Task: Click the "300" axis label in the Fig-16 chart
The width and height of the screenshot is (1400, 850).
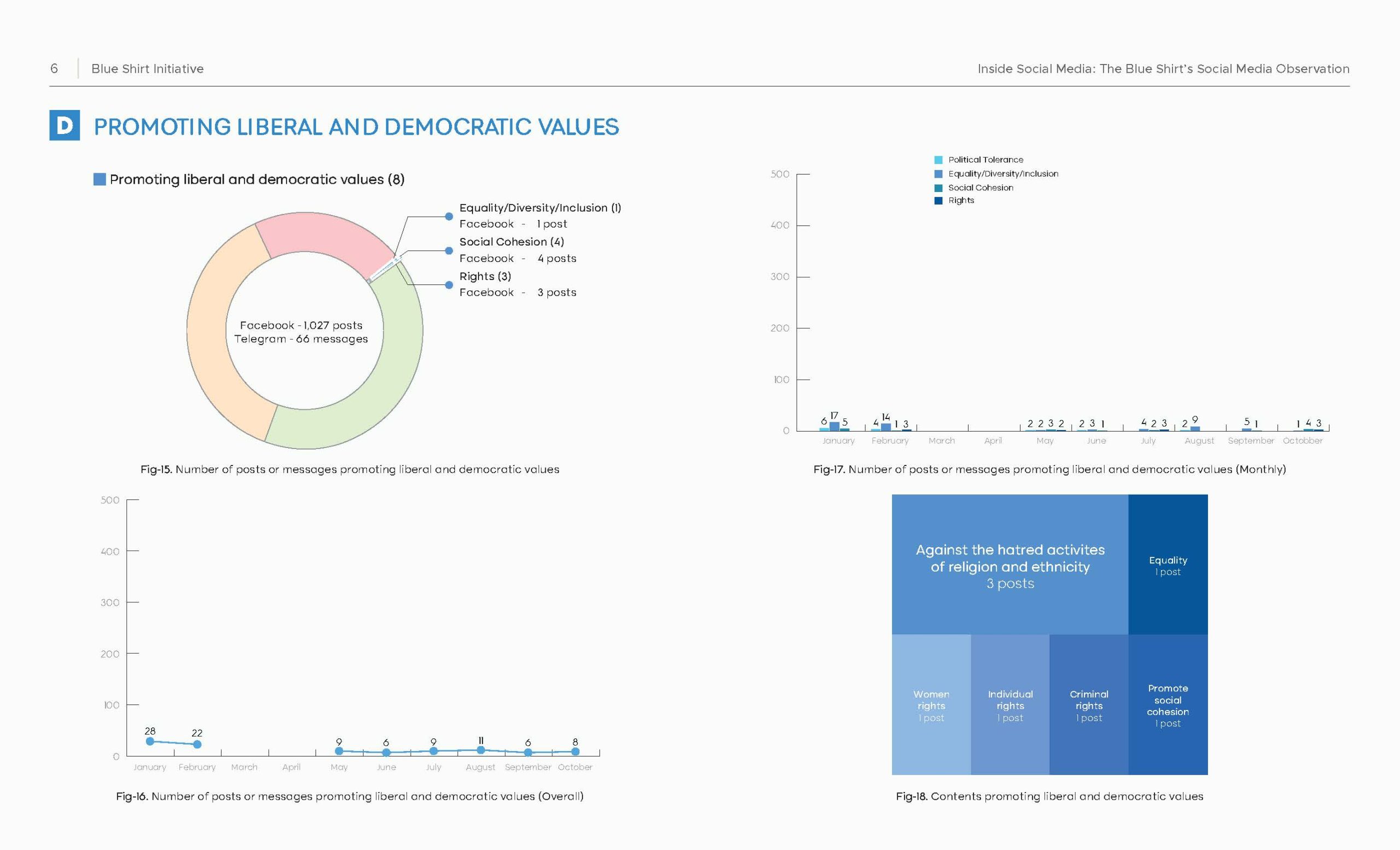Action: [110, 602]
